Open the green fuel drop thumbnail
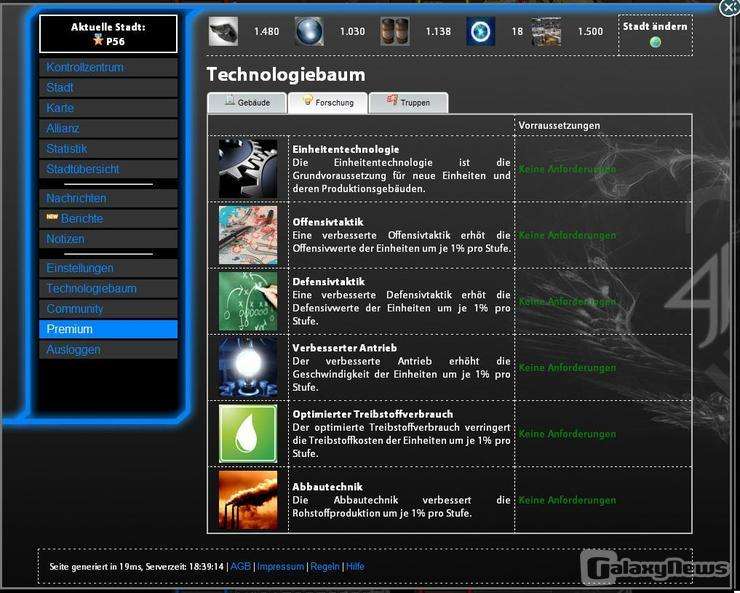Image resolution: width=740 pixels, height=593 pixels. click(248, 434)
